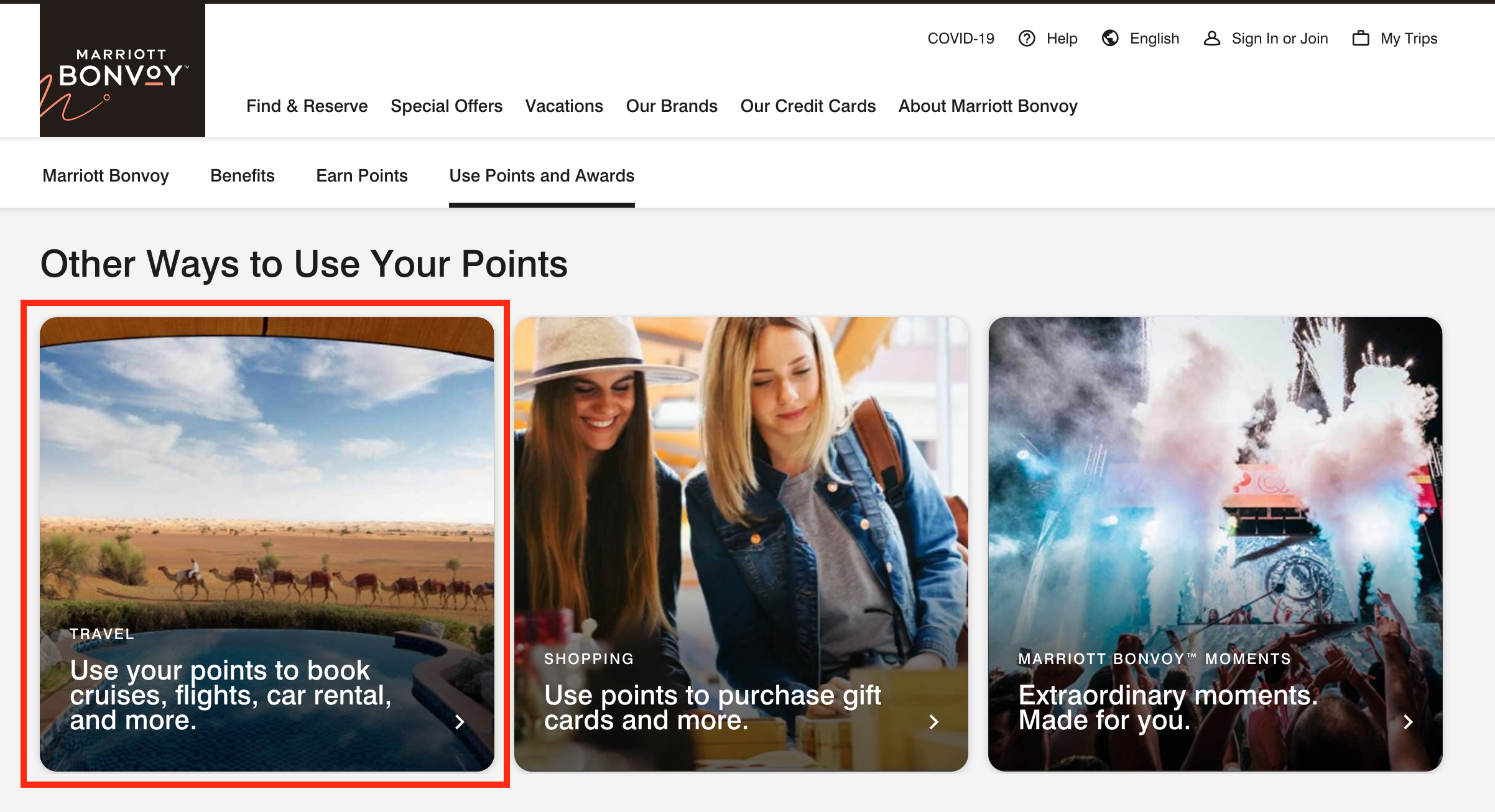The image size is (1495, 812).
Task: Click the My Trips suitcase icon
Action: click(x=1361, y=39)
